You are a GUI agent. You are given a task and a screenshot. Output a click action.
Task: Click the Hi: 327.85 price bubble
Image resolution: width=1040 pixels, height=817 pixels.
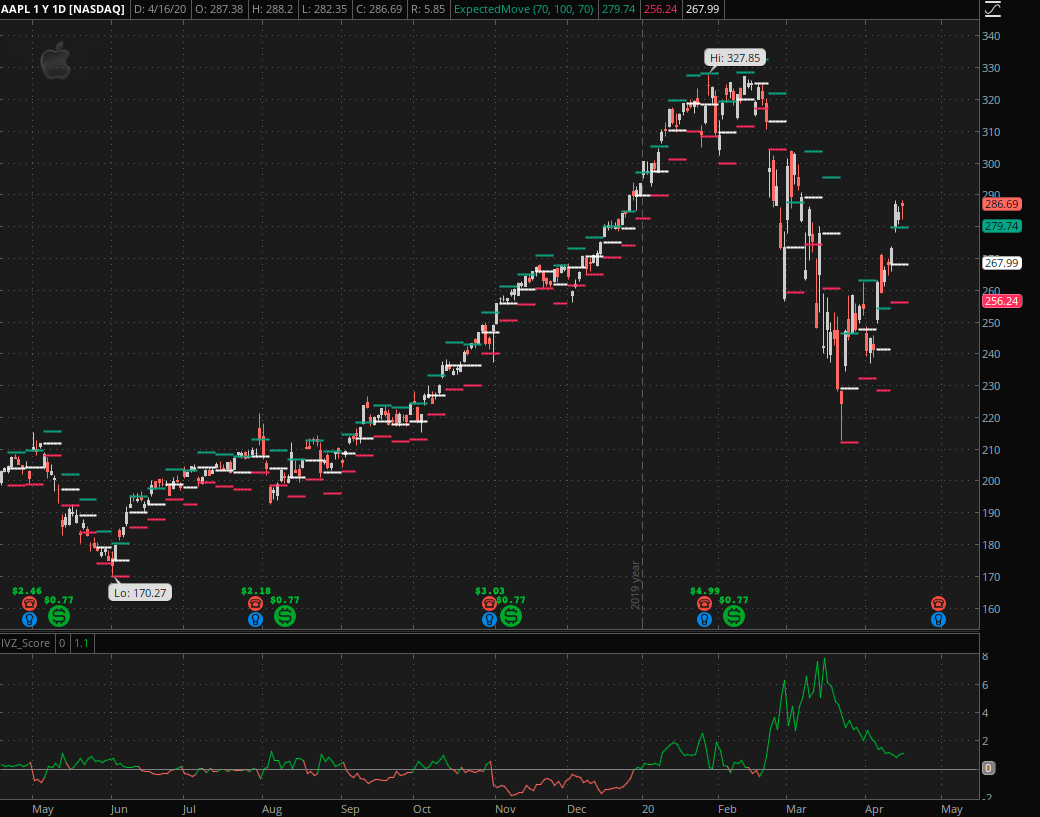(735, 58)
